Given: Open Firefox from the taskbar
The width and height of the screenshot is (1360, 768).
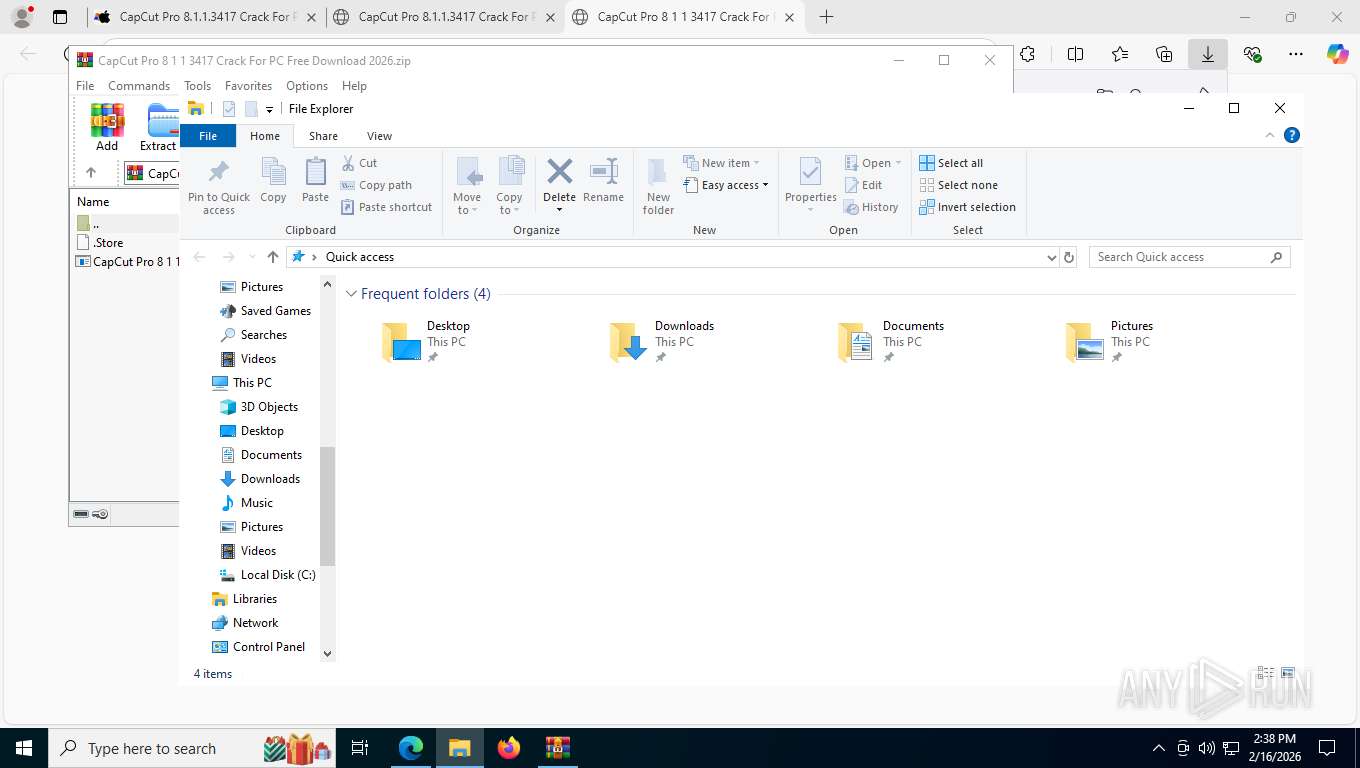Looking at the screenshot, I should 509,748.
